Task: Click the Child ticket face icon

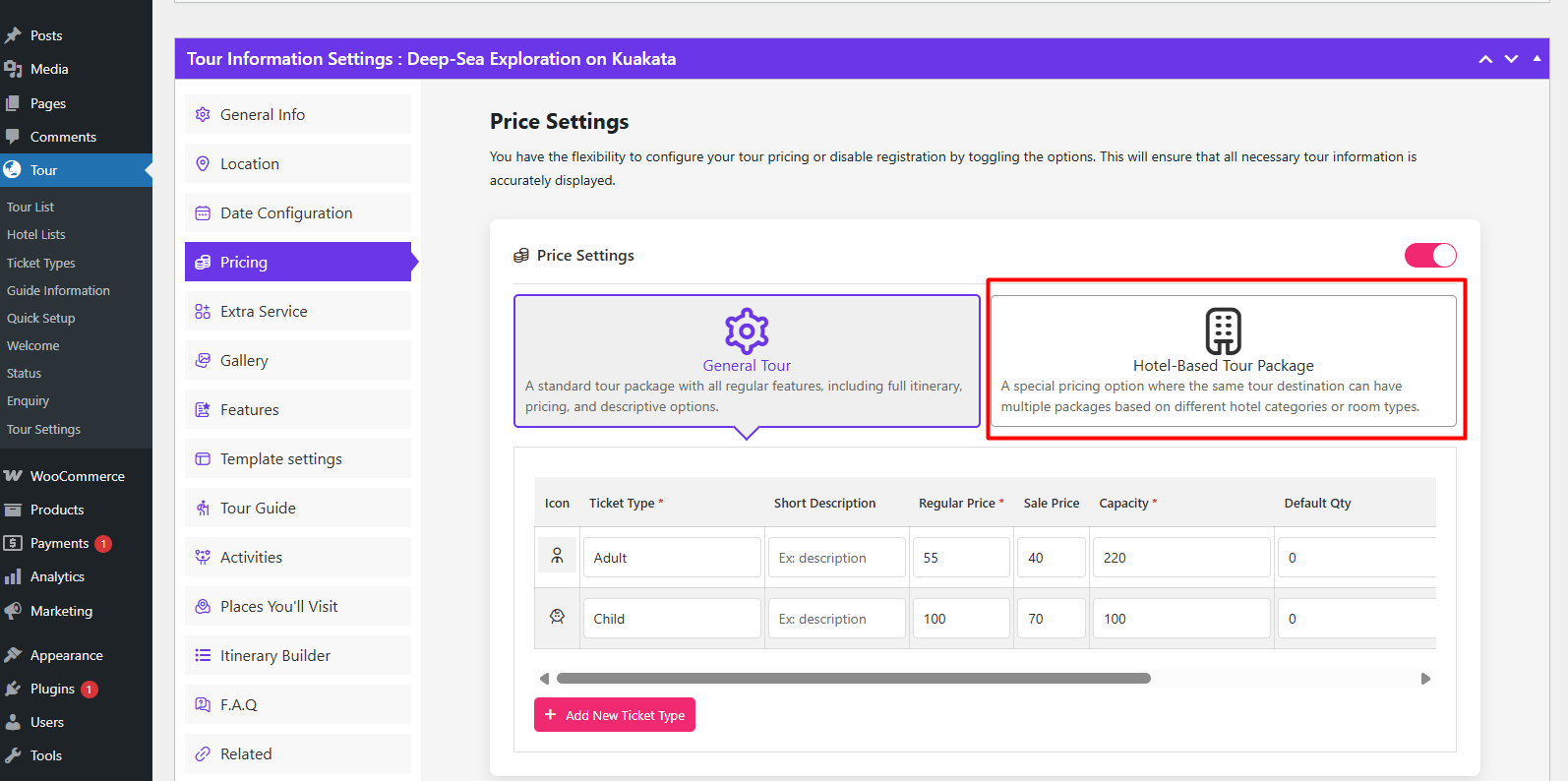Action: click(x=557, y=617)
